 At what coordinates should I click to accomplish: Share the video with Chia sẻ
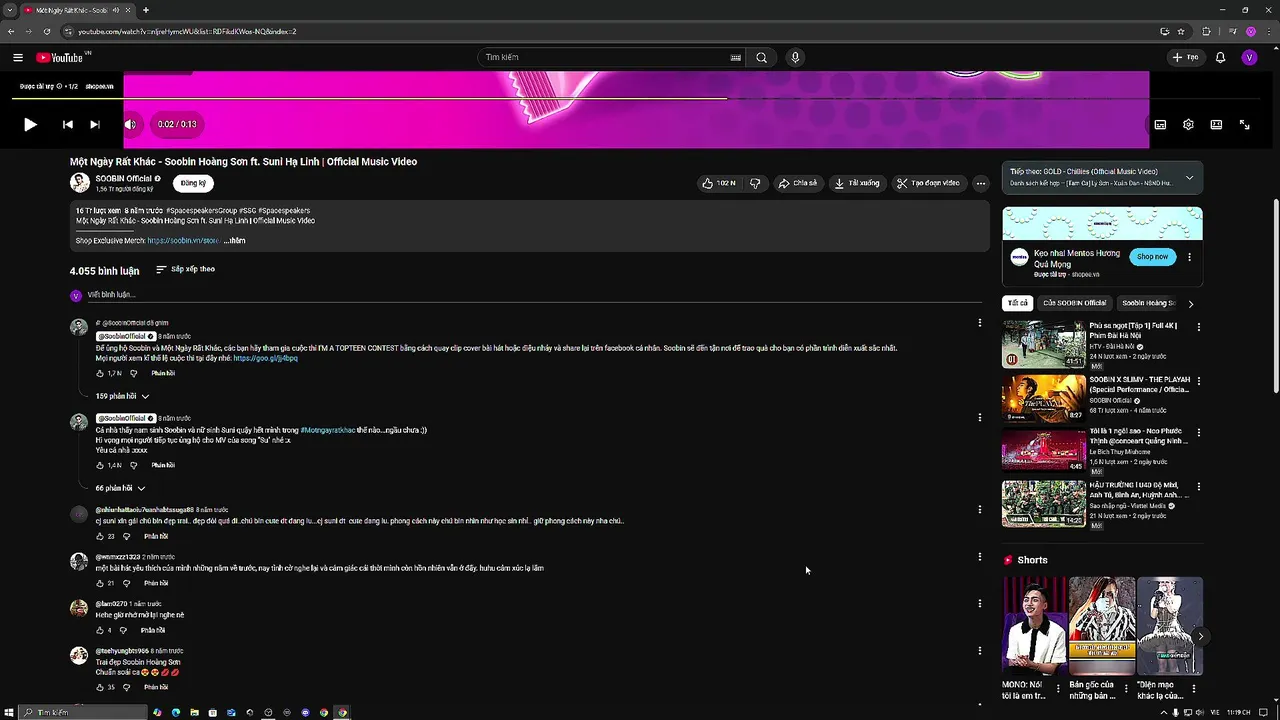tap(798, 183)
